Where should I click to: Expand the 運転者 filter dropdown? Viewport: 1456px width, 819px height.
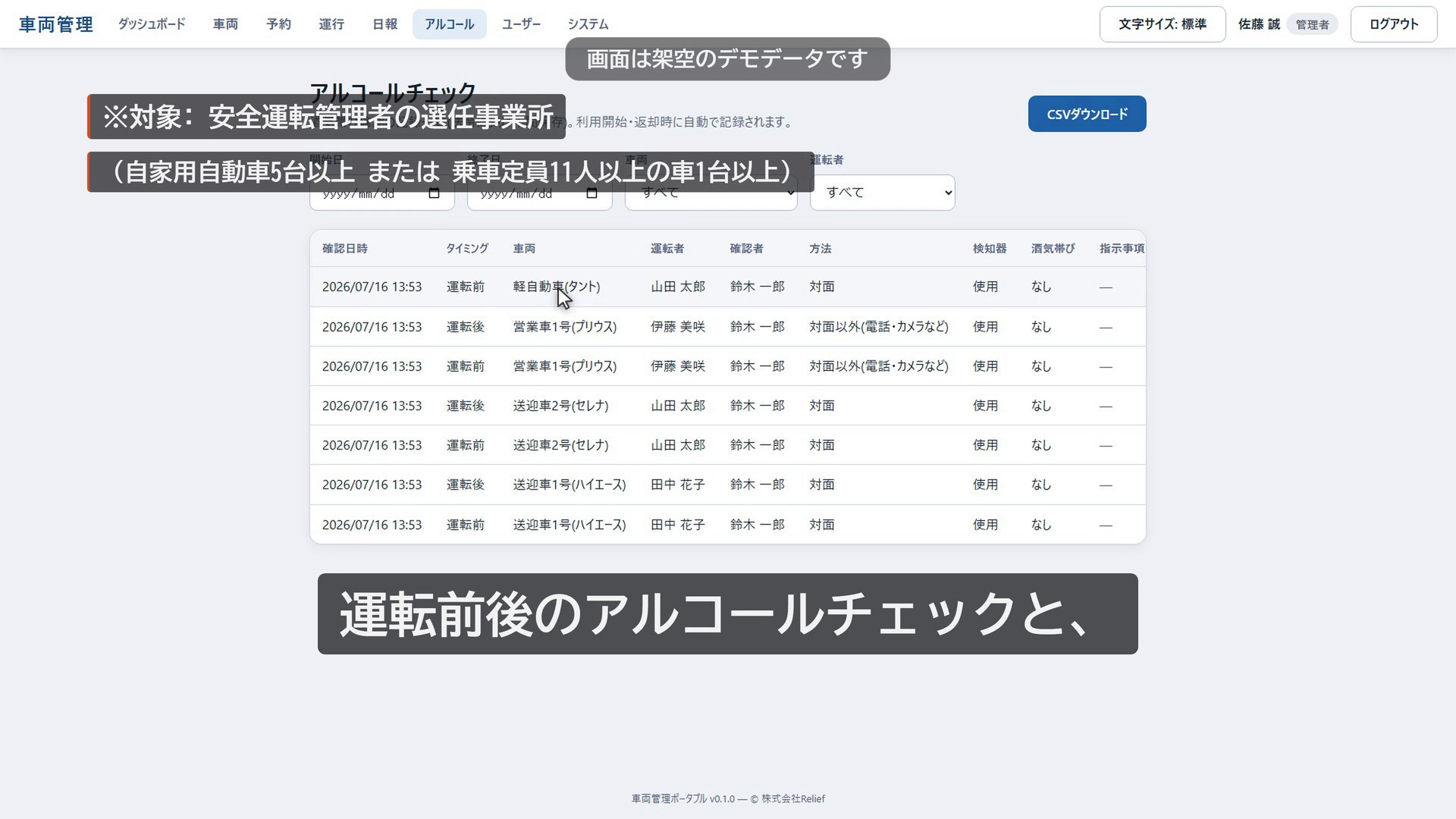[882, 193]
